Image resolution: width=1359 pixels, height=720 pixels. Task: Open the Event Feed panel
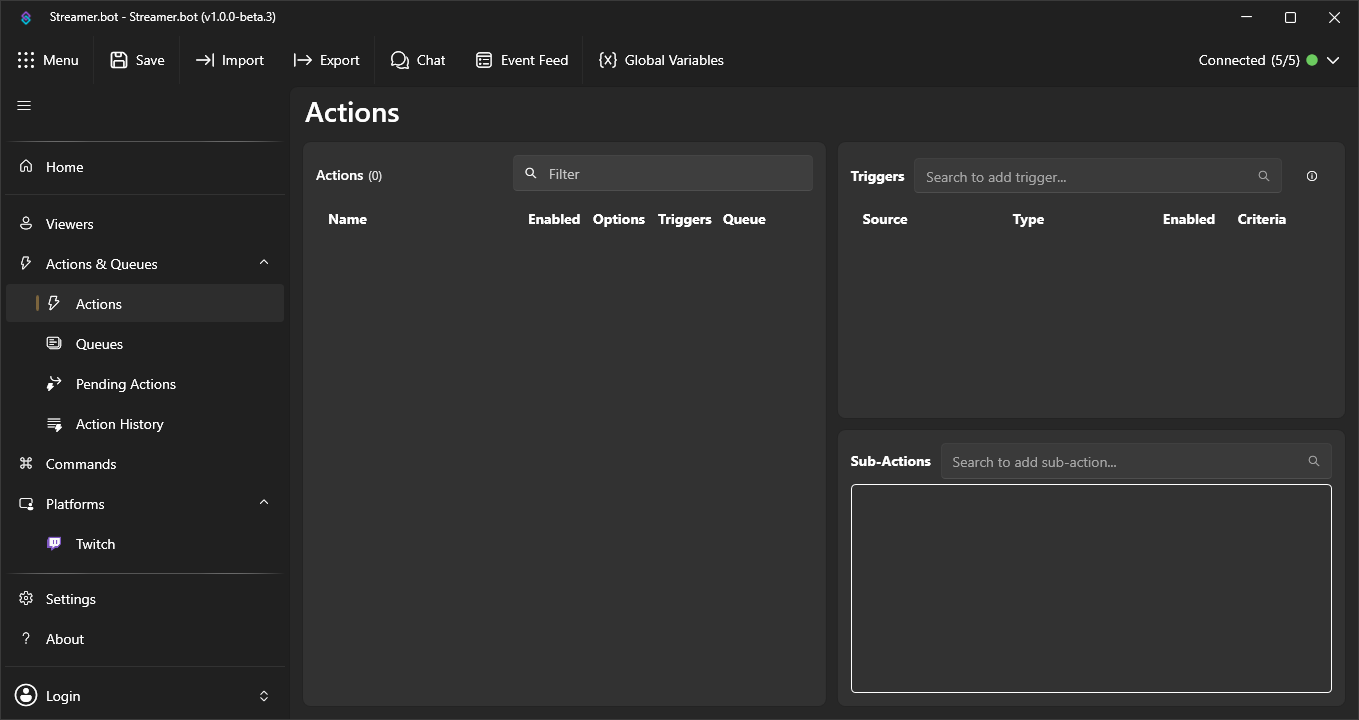click(x=522, y=60)
